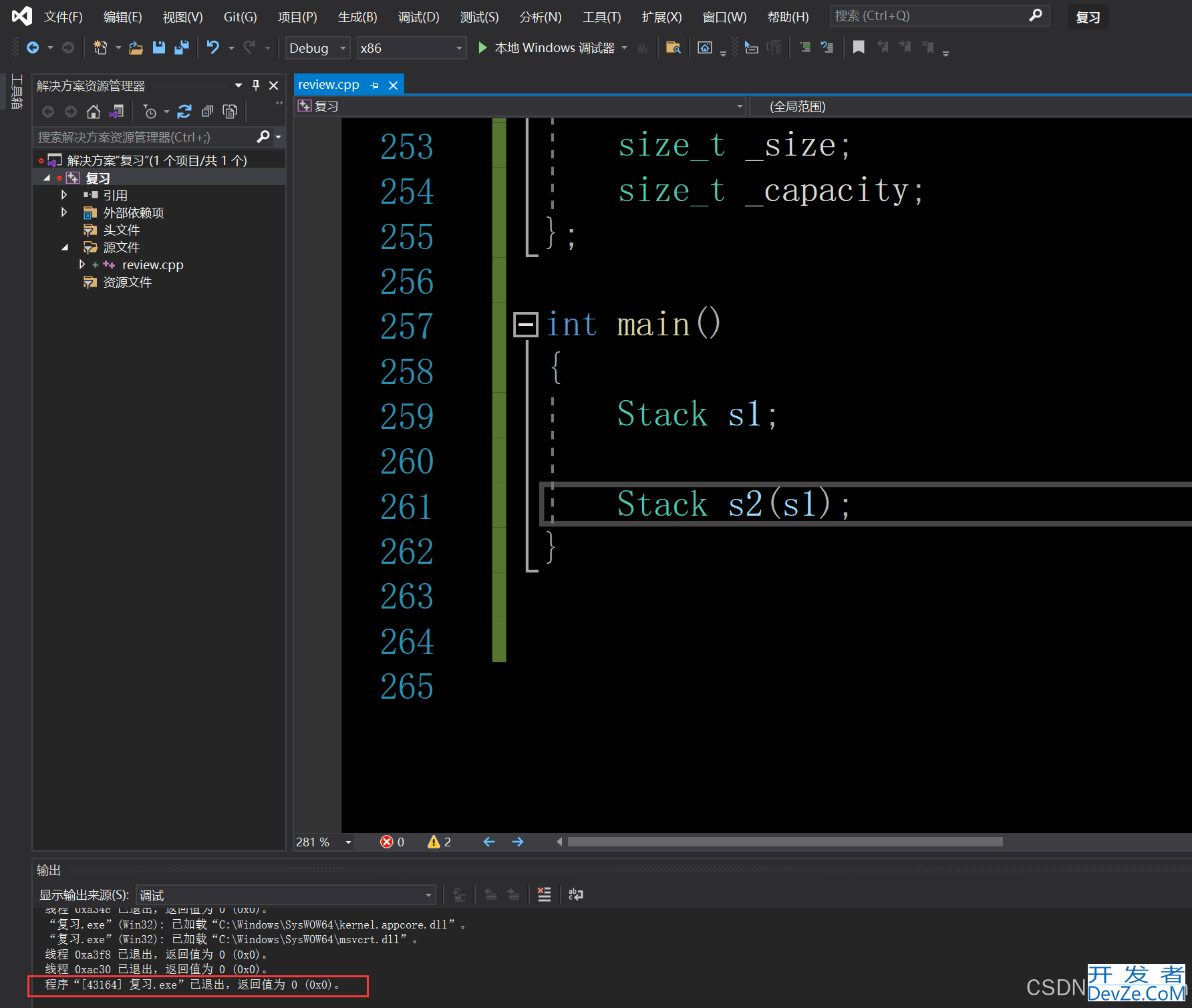Toggle auto-hide pin on the Solution Explorer panel

click(256, 86)
